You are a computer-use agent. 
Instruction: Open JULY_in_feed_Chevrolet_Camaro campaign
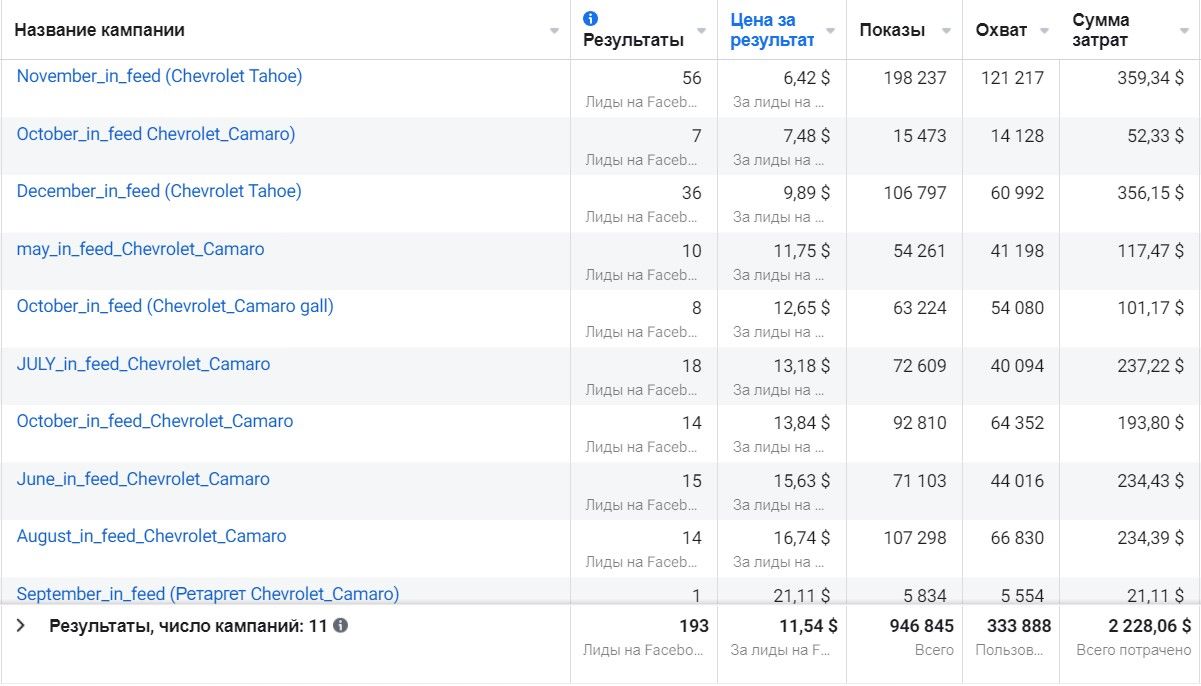tap(143, 364)
